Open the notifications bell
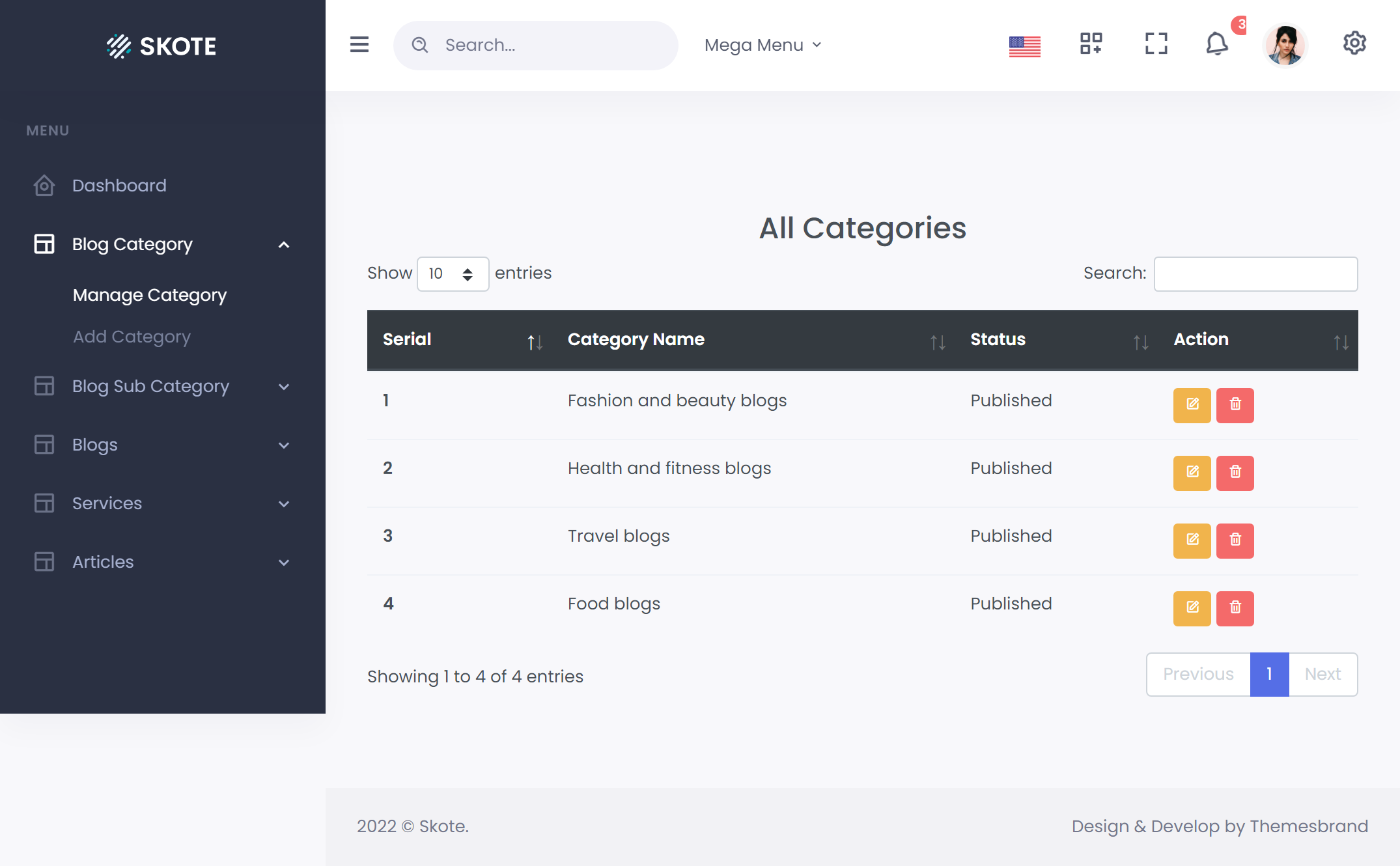The height and width of the screenshot is (866, 1400). [1217, 44]
